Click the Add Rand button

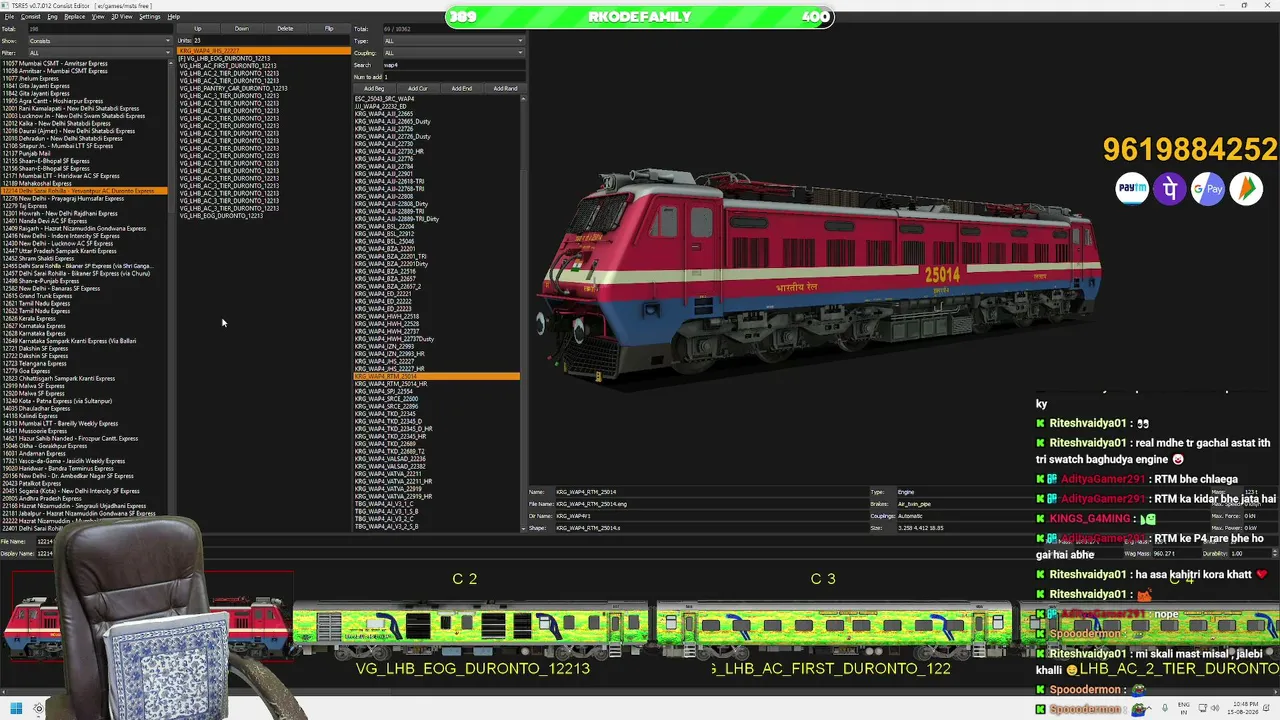(x=505, y=89)
